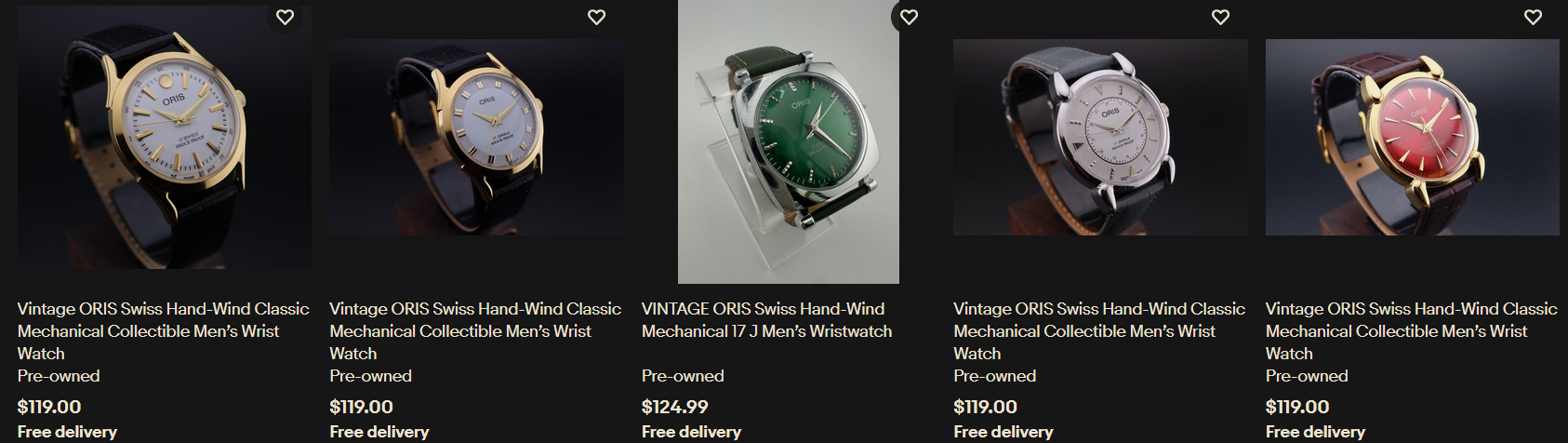Click $119.00 price under first listing
This screenshot has width=1568, height=443.
[49, 407]
